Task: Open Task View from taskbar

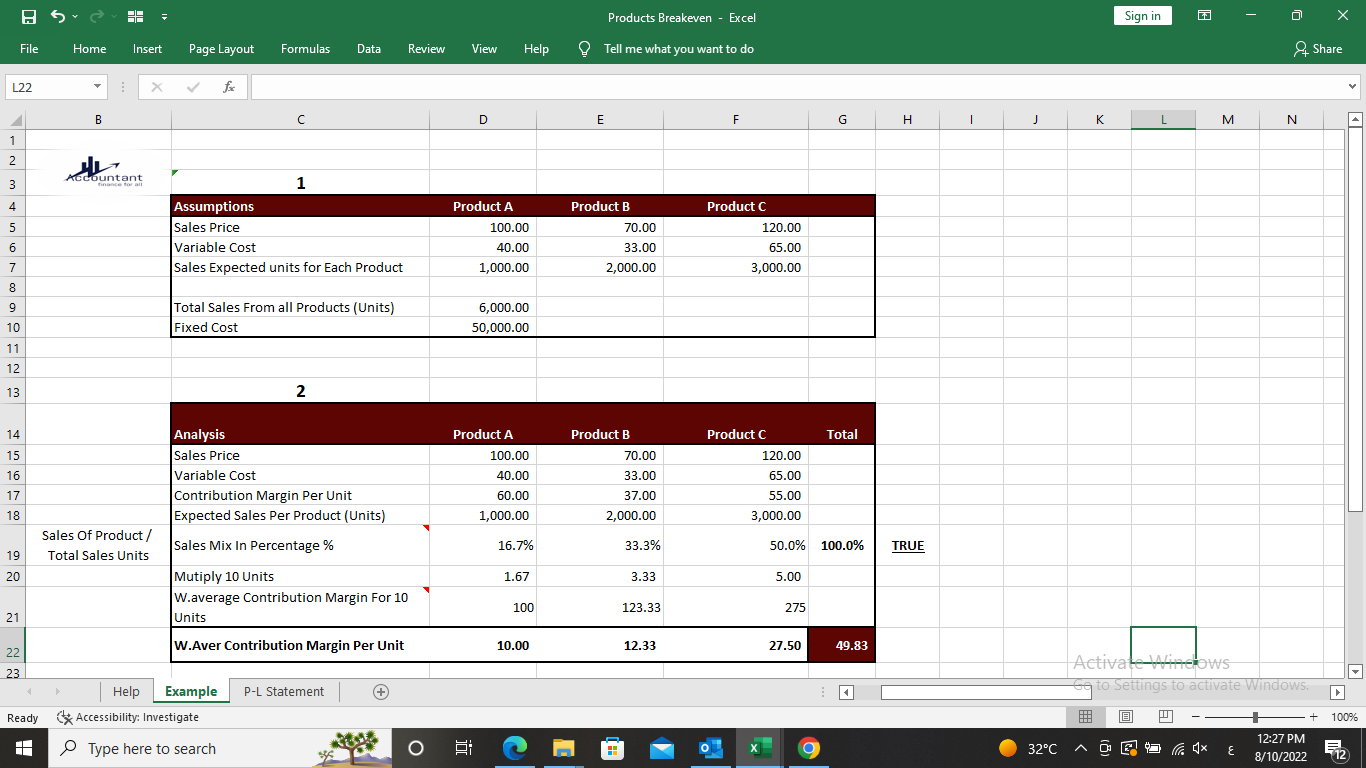Action: pos(464,748)
